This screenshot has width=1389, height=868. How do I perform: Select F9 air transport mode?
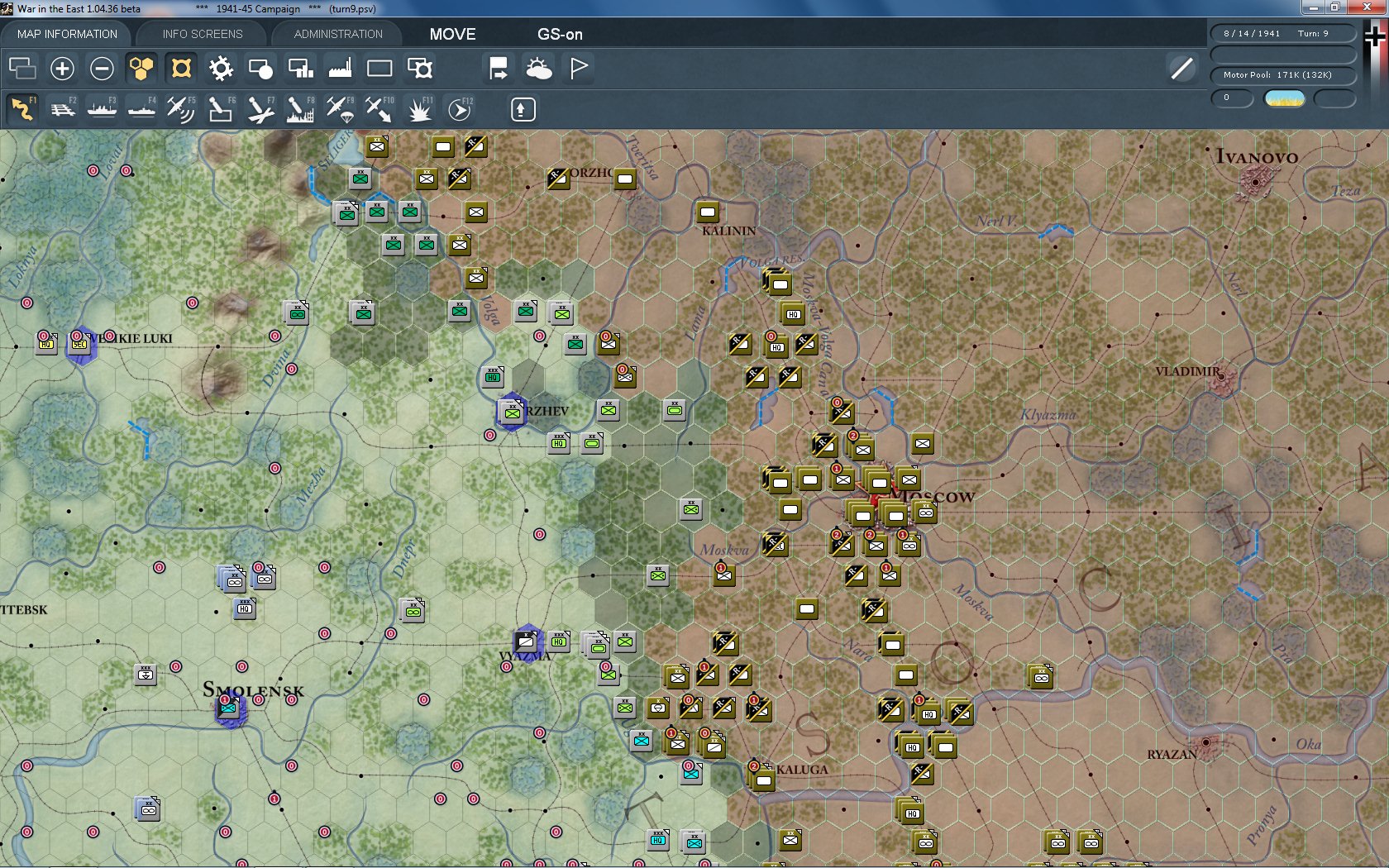[340, 109]
